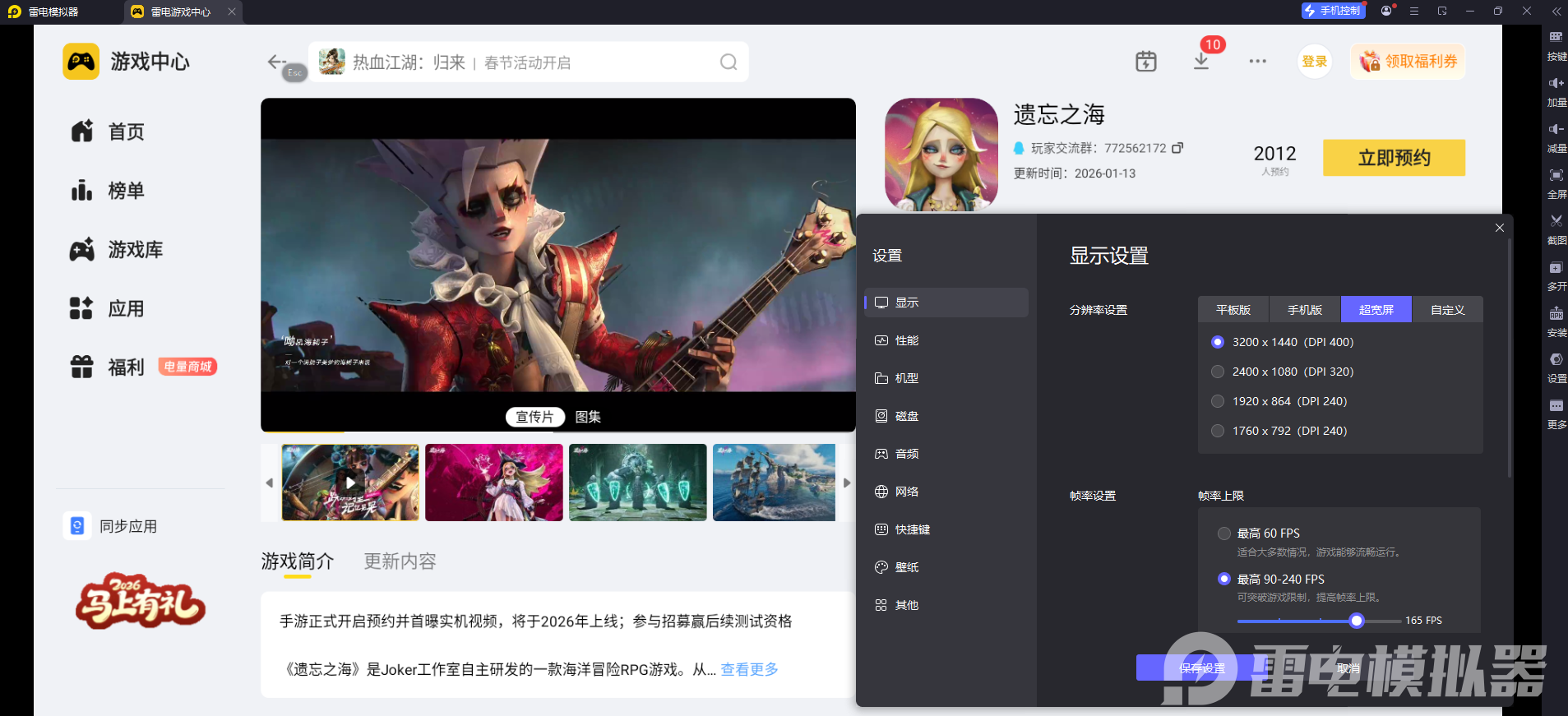Open 磁盘 settings category

tap(946, 416)
